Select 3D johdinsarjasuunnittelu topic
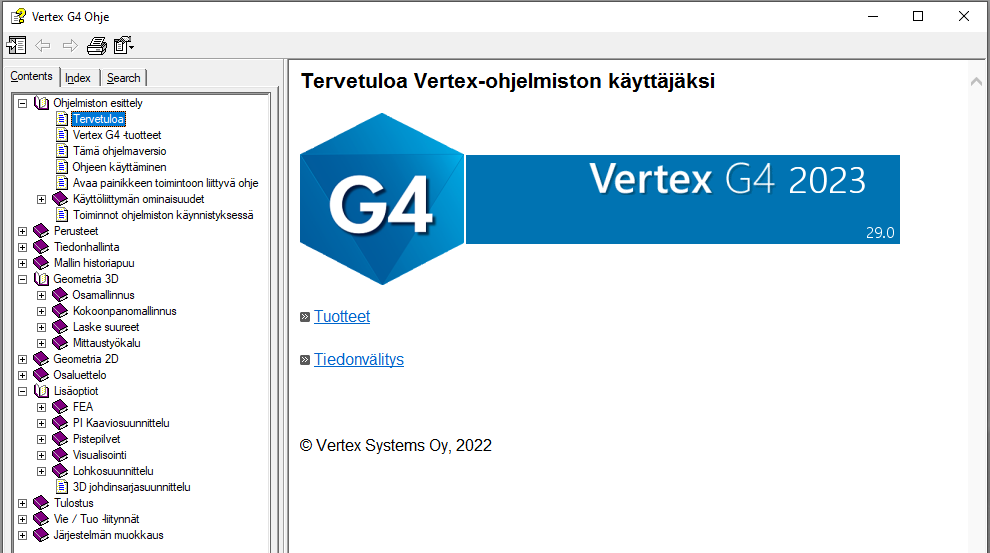The height and width of the screenshot is (553, 990). coord(131,487)
